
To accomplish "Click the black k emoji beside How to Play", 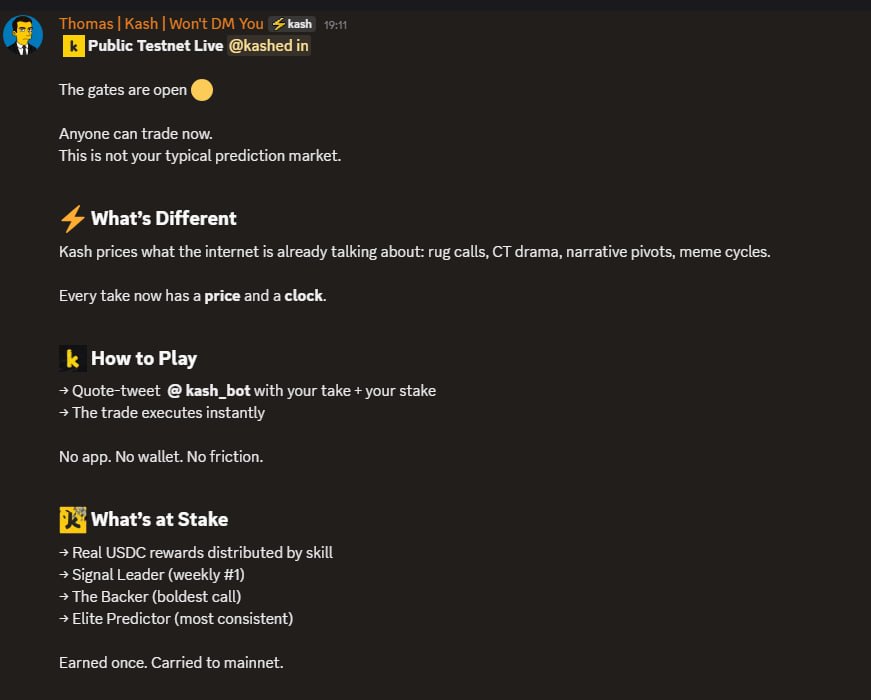I will pos(73,358).
